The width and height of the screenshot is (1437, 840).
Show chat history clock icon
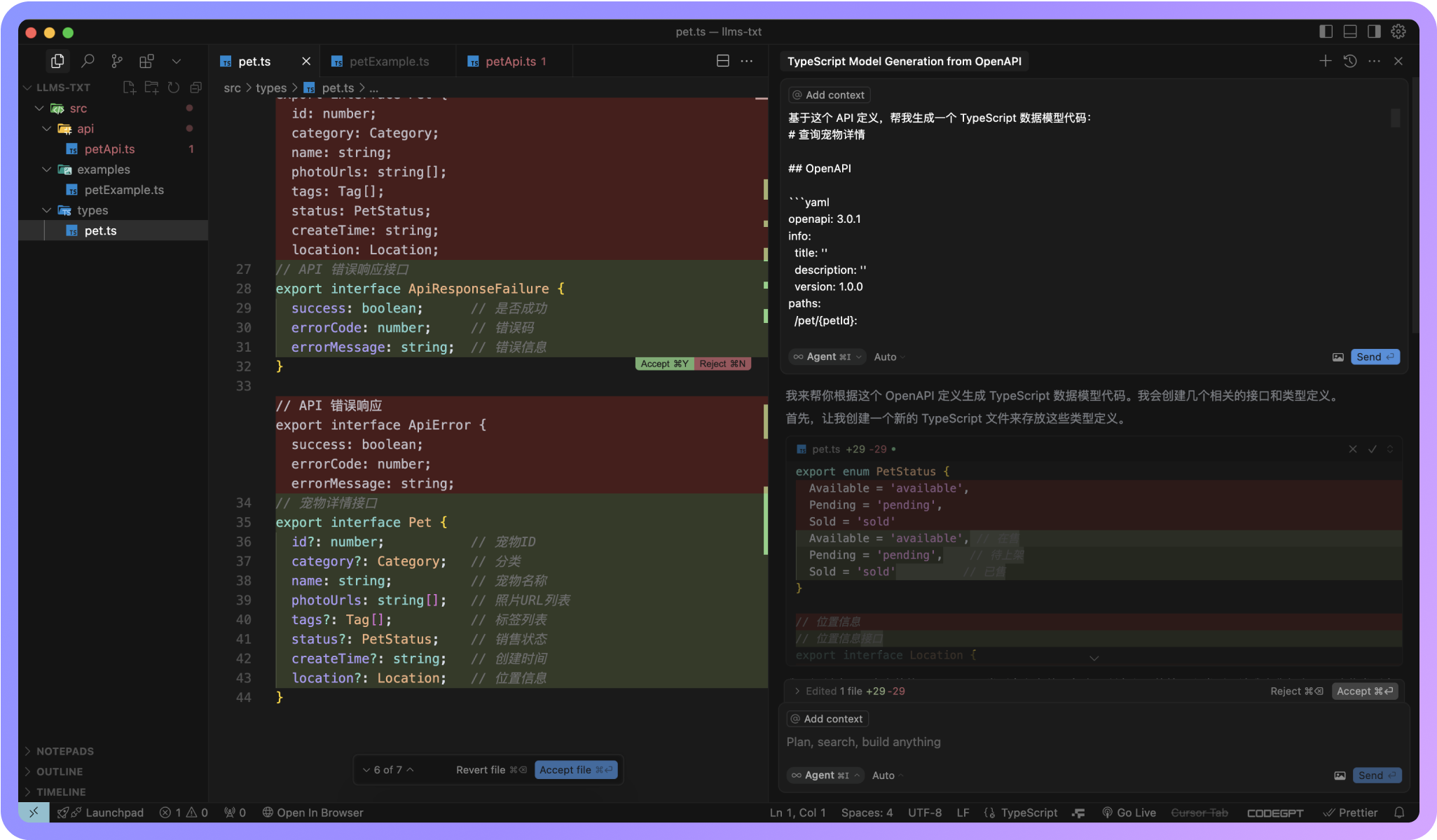point(1350,62)
